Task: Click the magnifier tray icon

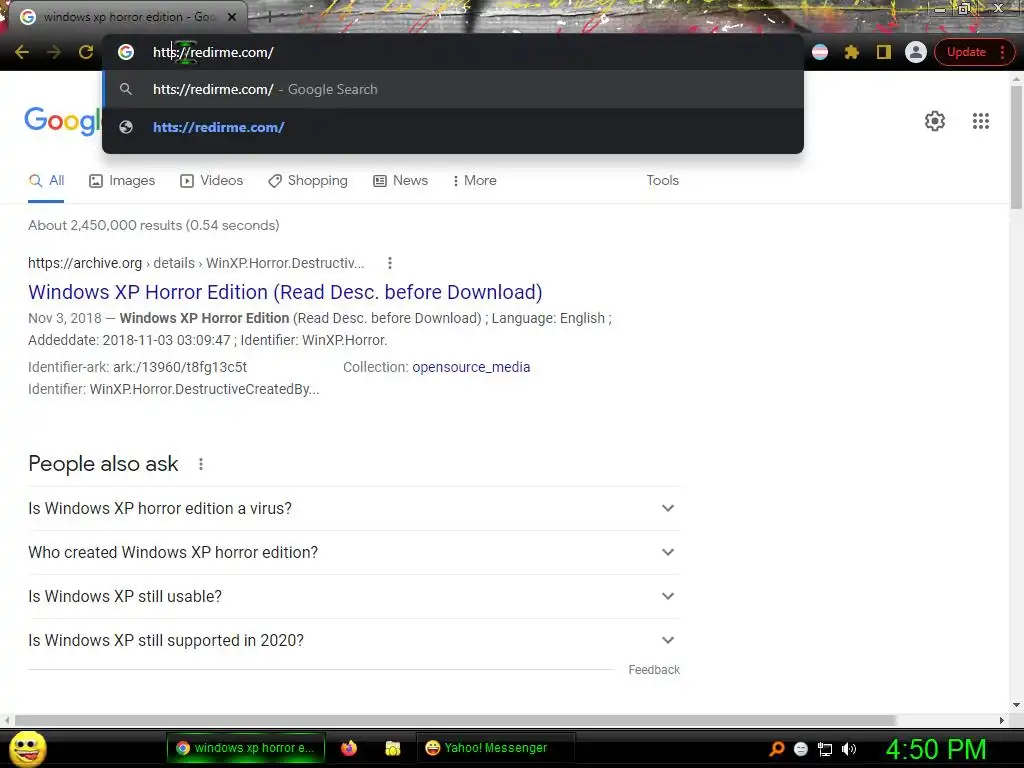Action: click(776, 749)
